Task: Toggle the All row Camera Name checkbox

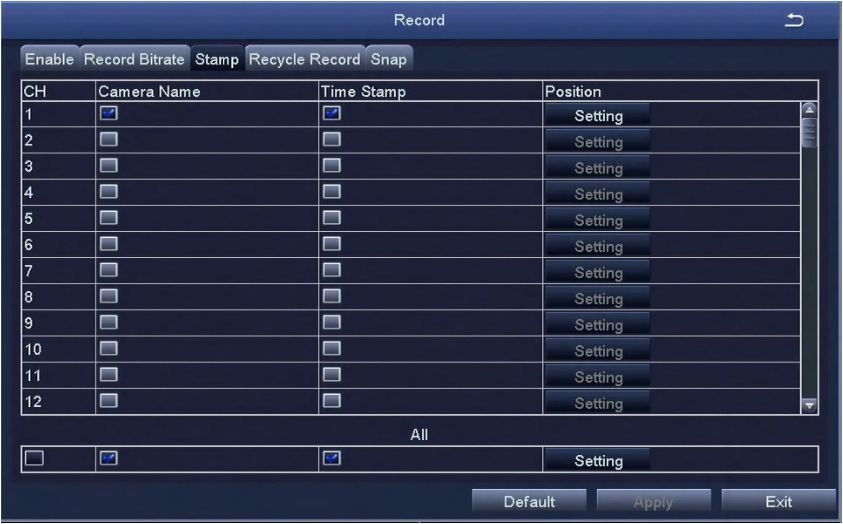Action: (108, 459)
